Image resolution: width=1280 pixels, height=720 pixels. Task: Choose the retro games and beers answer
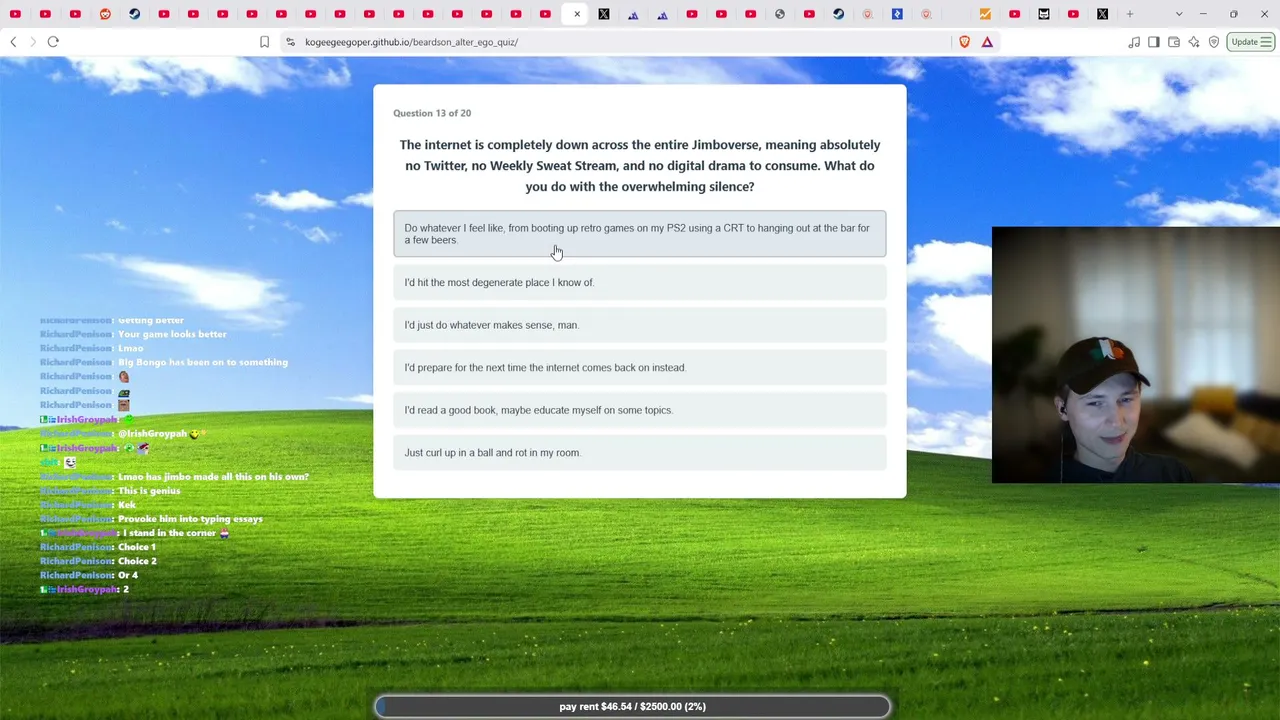pyautogui.click(x=640, y=234)
